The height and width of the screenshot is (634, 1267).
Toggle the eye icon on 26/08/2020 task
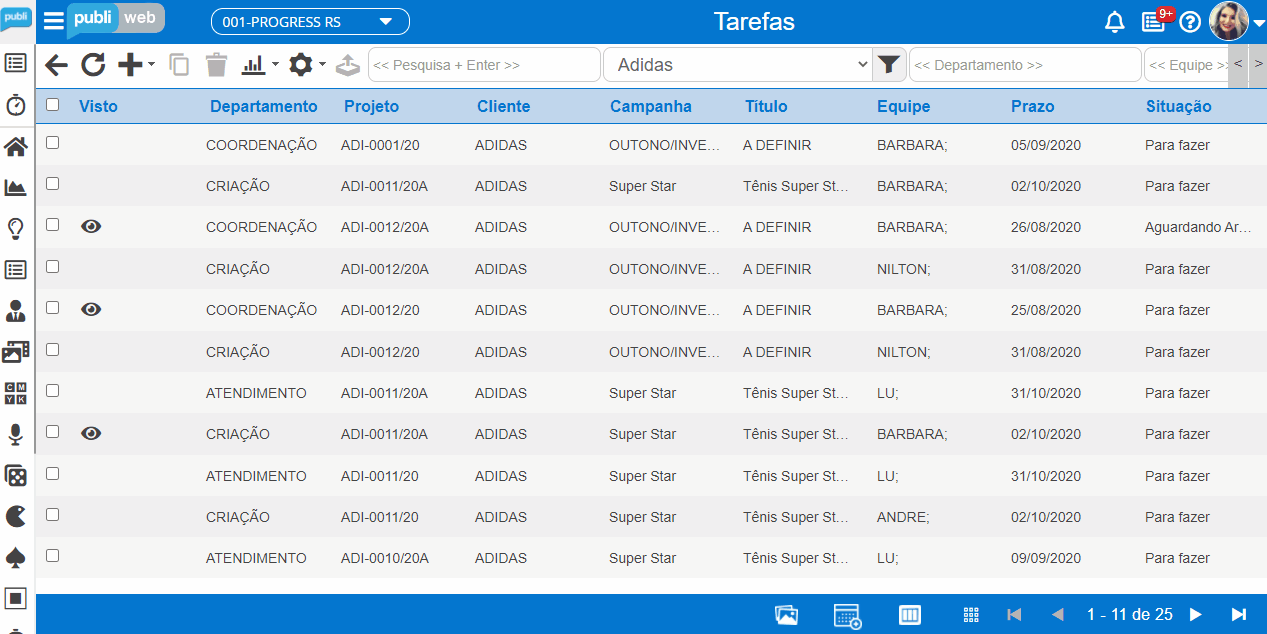tap(91, 227)
